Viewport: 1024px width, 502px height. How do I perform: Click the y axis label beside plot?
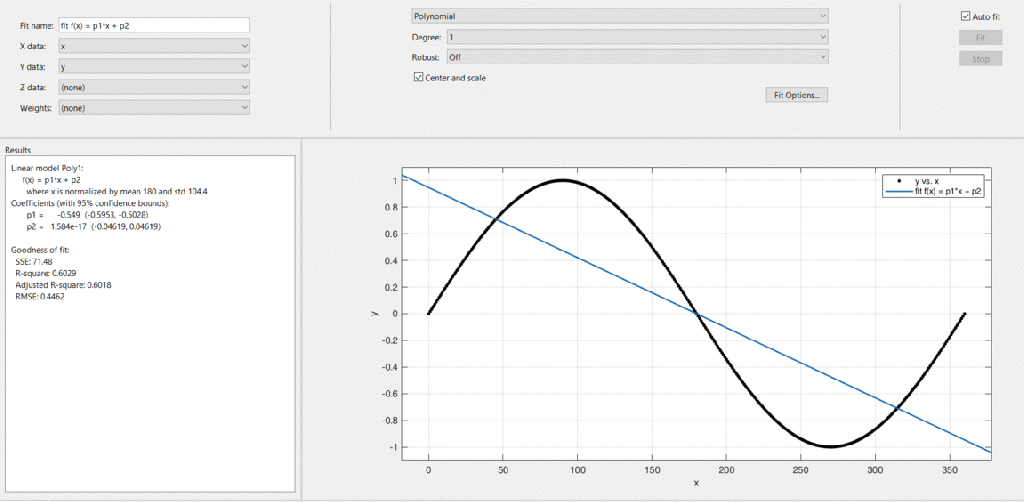tap(374, 313)
